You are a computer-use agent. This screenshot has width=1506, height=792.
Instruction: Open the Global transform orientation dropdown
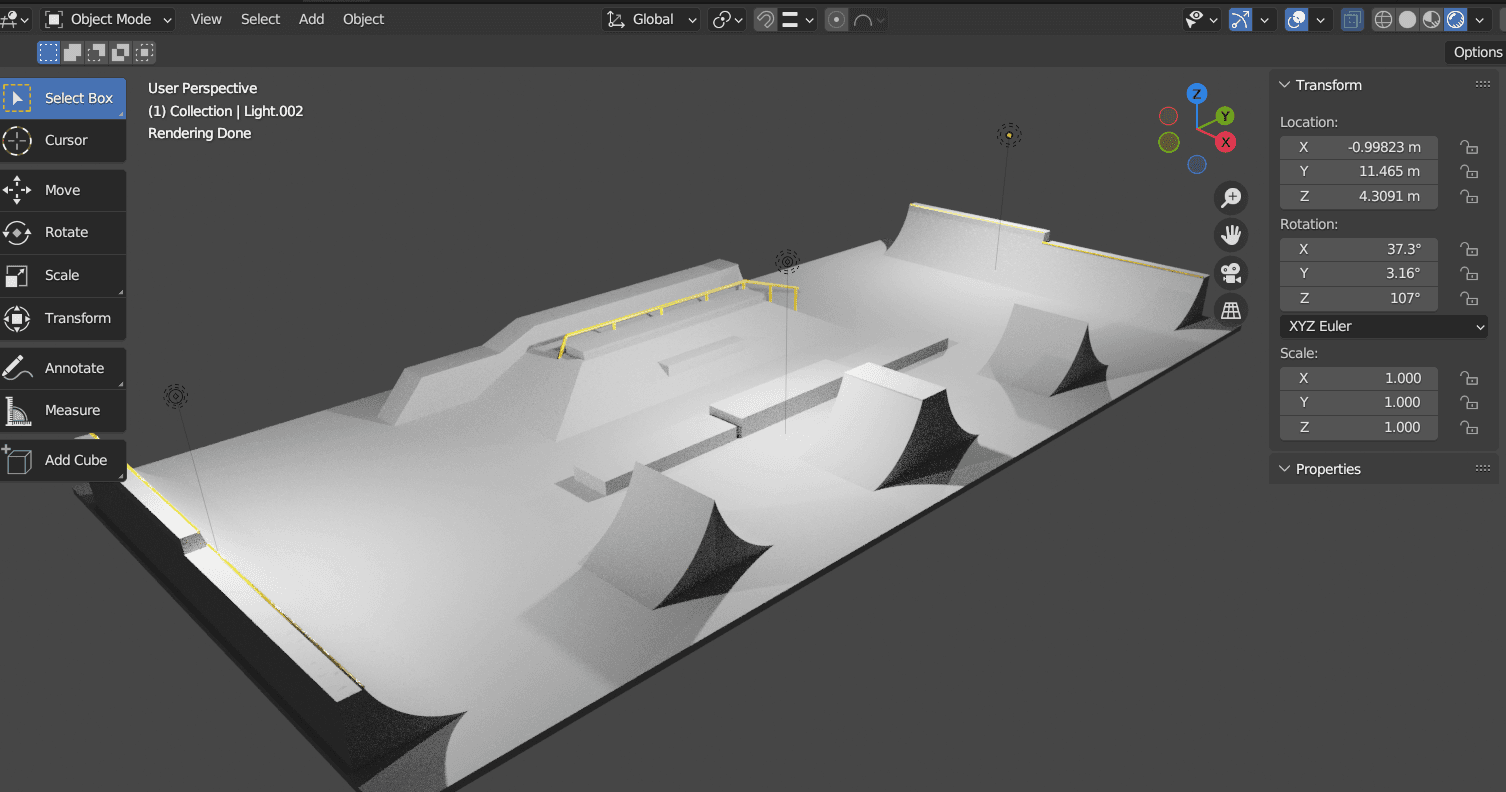650,19
